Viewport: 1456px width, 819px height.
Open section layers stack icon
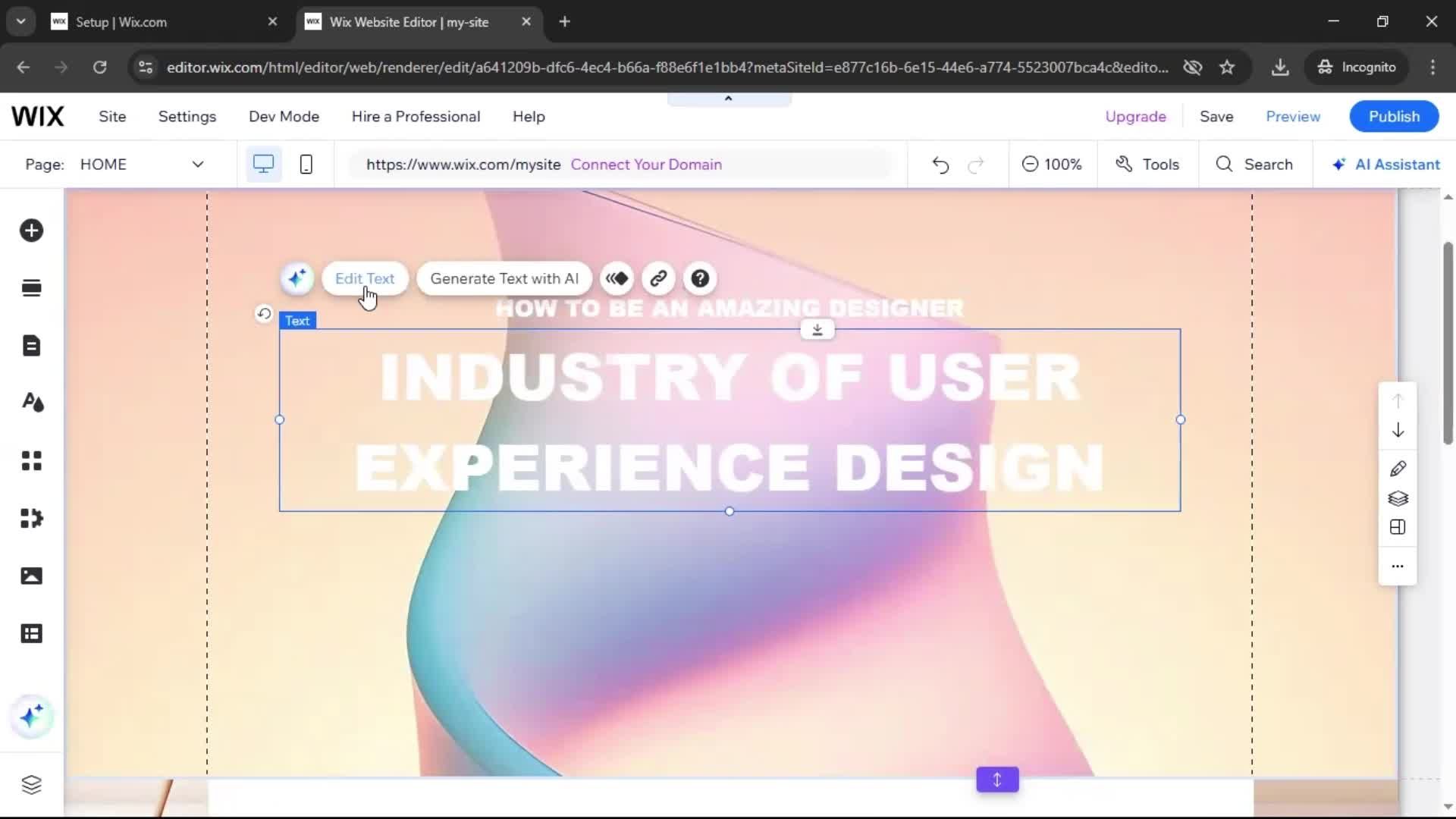[x=1398, y=498]
